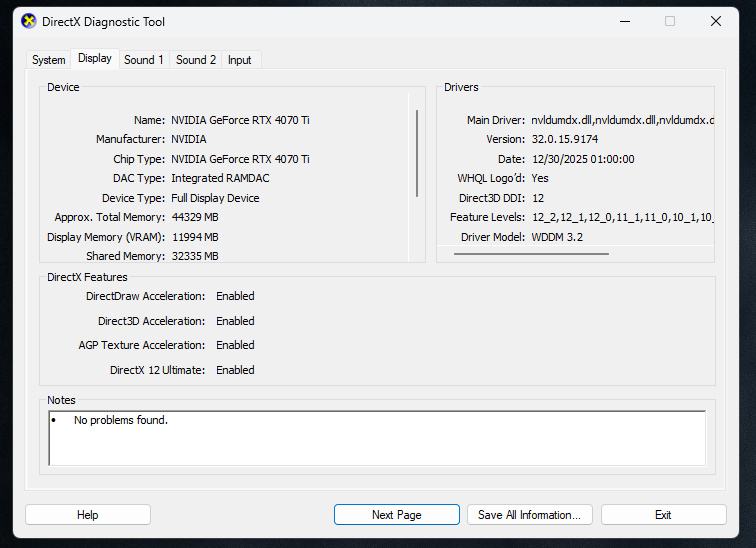
Task: Click the Integrated RAMDAC value
Action: pyautogui.click(x=220, y=178)
